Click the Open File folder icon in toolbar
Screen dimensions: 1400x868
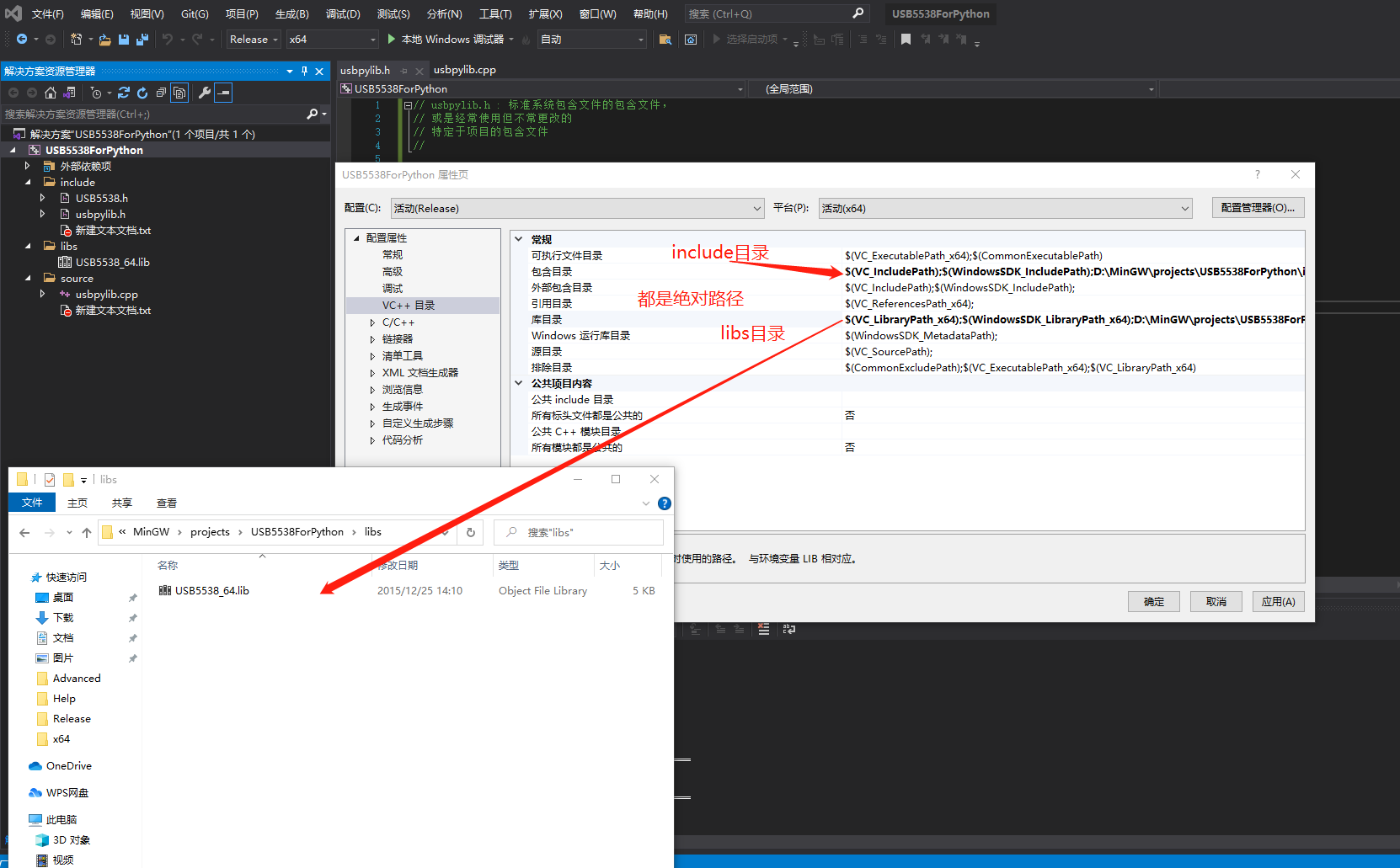[x=104, y=40]
